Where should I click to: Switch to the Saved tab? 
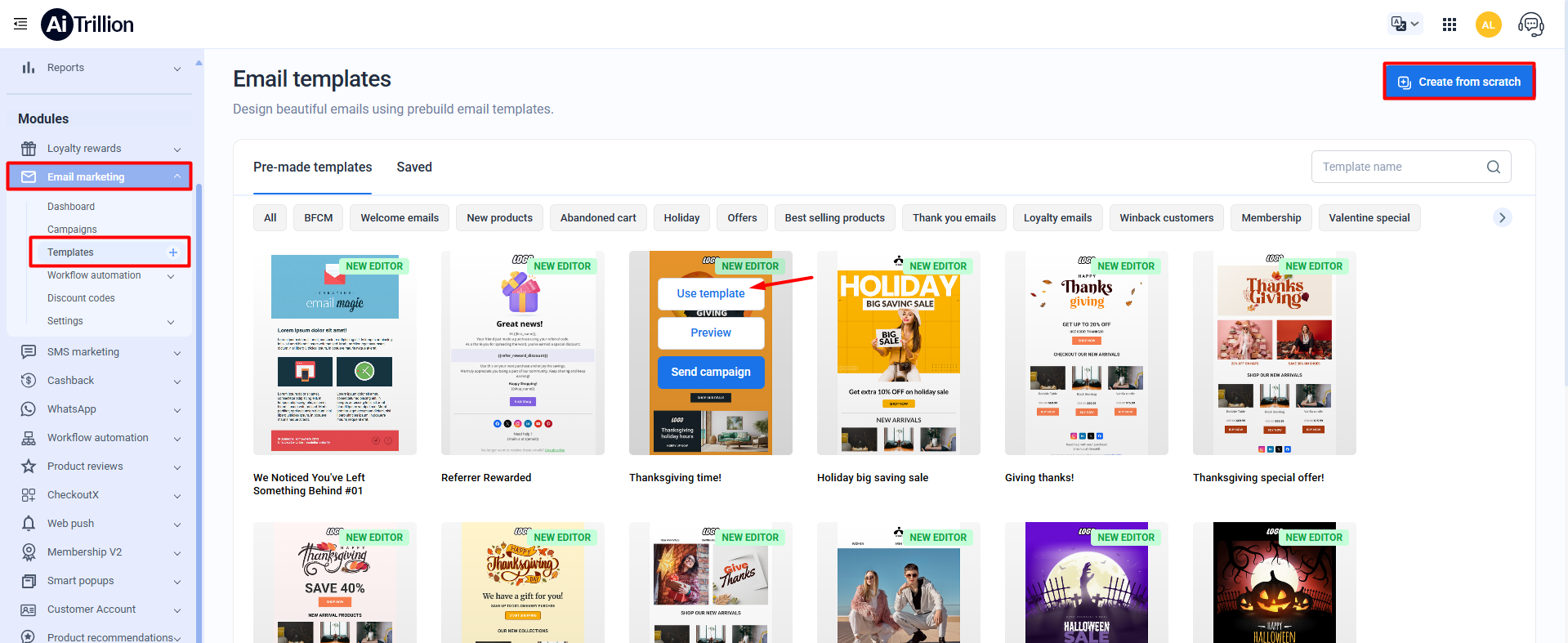414,167
